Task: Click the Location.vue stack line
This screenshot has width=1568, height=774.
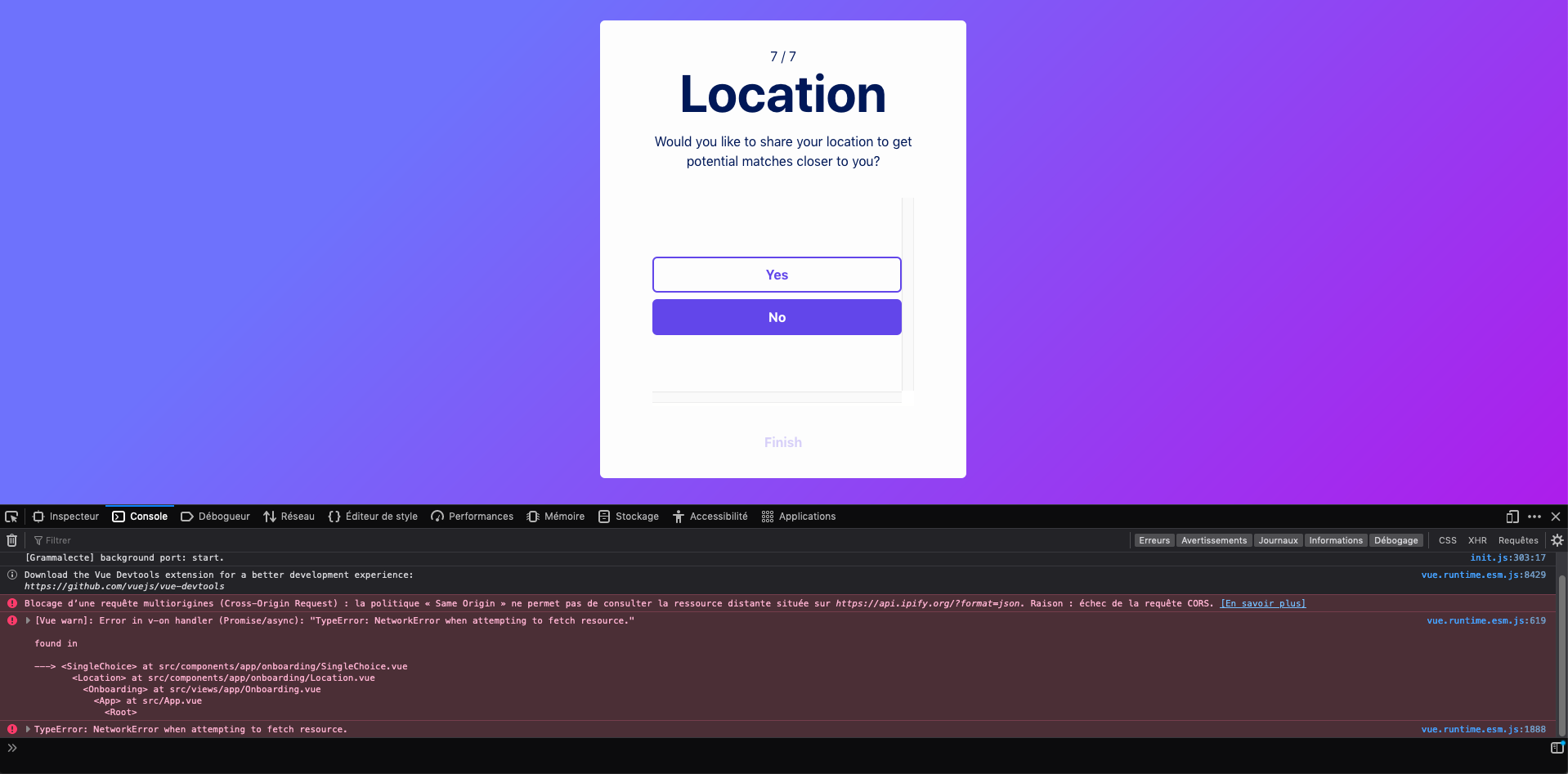Action: click(223, 678)
